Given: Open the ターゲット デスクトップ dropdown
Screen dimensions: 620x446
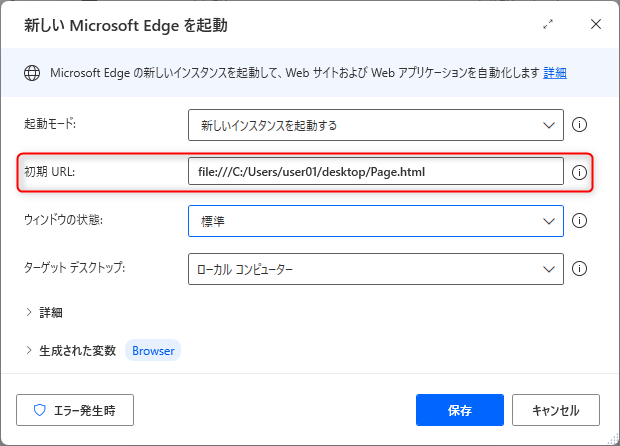Looking at the screenshot, I should click(376, 268).
